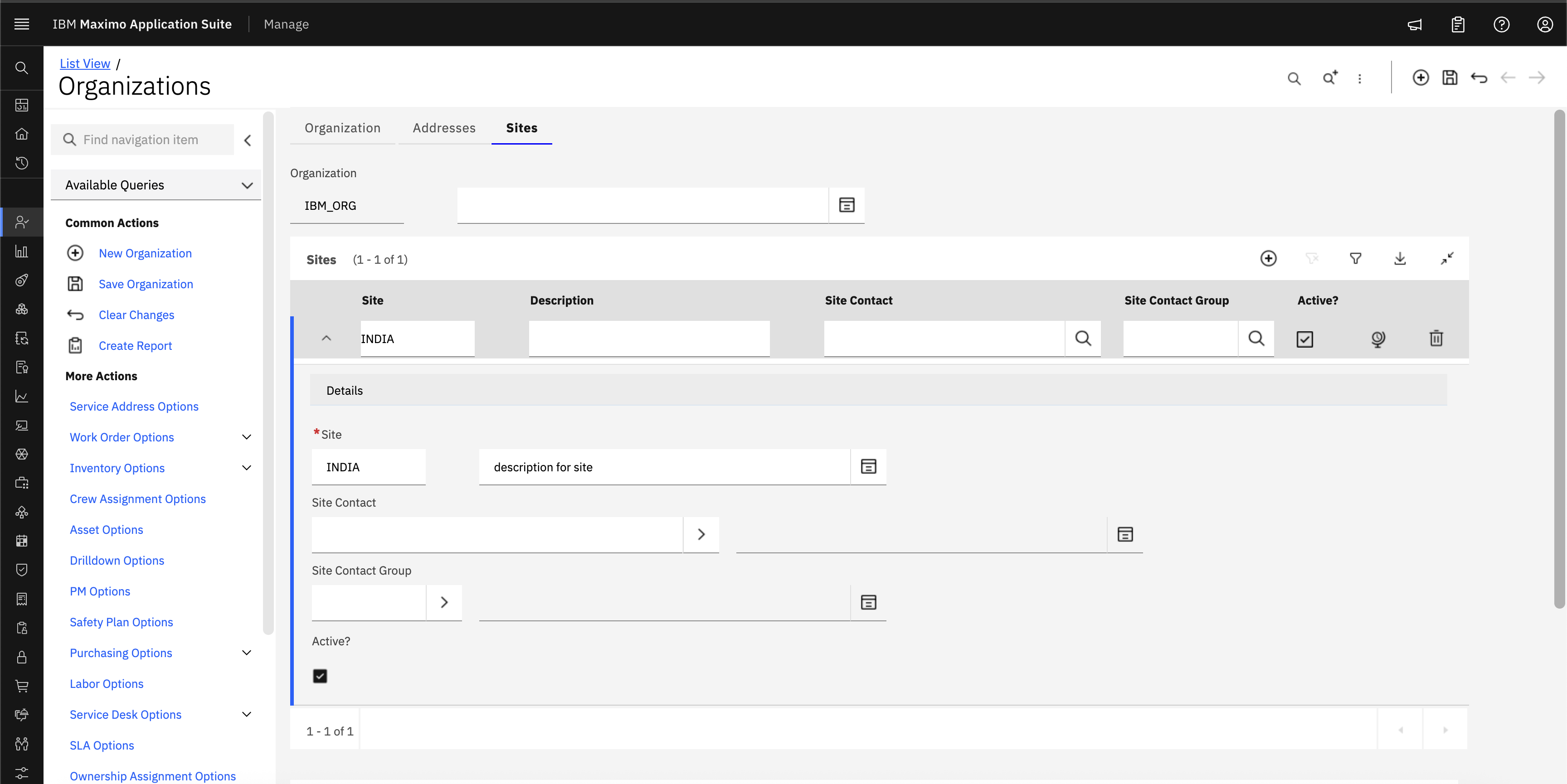Viewport: 1567px width, 784px height.
Task: Open the bulletin clipboard icon in header
Action: click(1458, 24)
